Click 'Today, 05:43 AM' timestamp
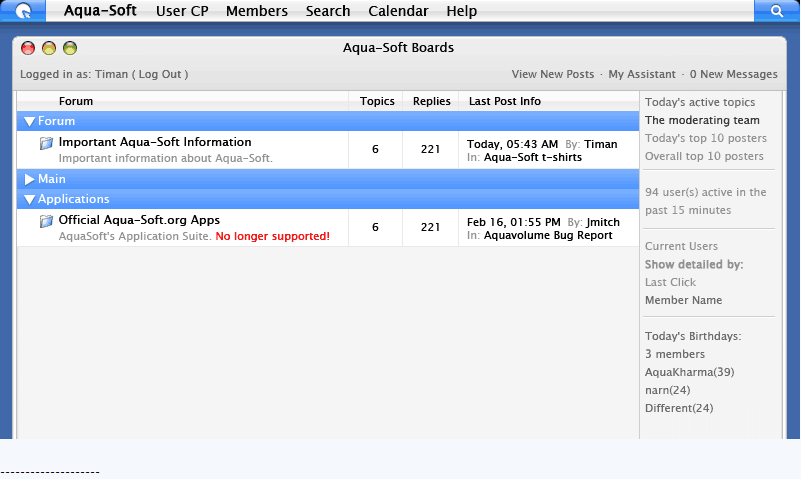 pos(512,144)
